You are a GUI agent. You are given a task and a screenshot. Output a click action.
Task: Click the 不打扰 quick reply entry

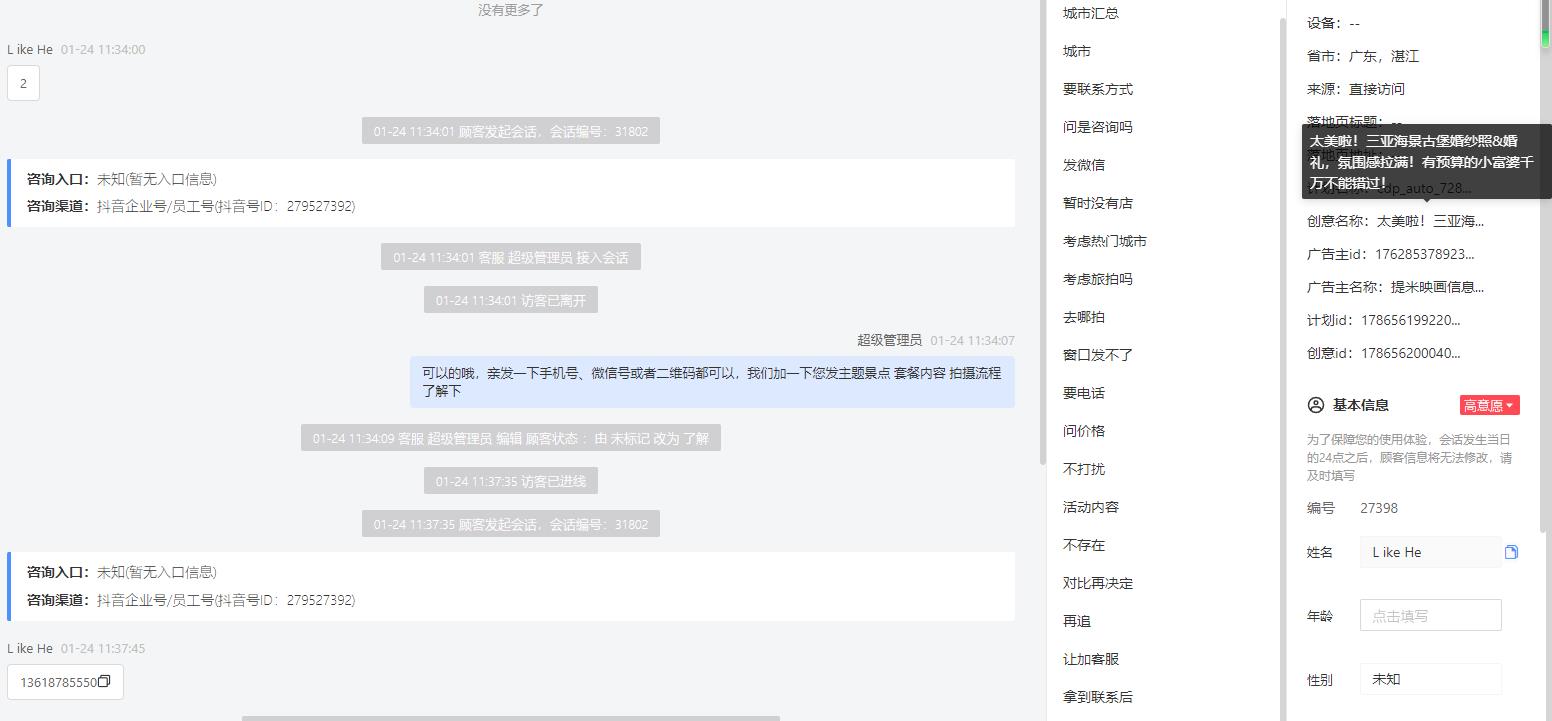(1083, 469)
